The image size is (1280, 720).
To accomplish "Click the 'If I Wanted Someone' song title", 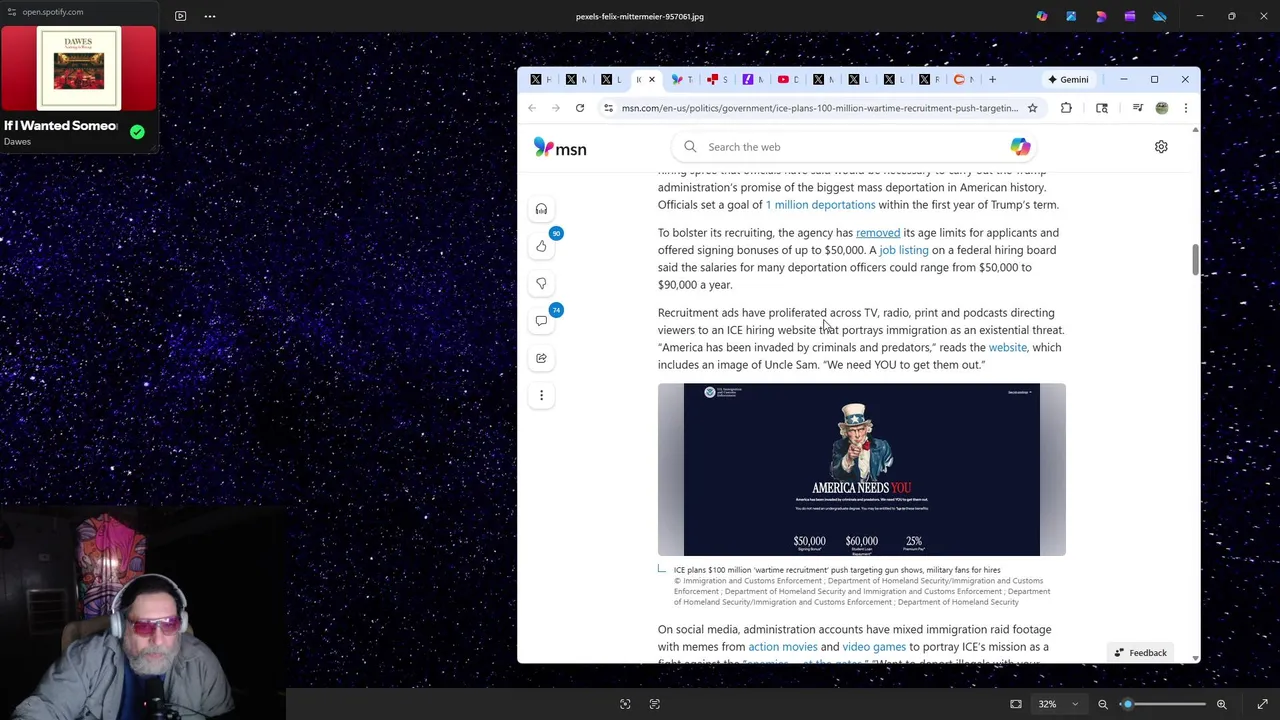I will [61, 126].
